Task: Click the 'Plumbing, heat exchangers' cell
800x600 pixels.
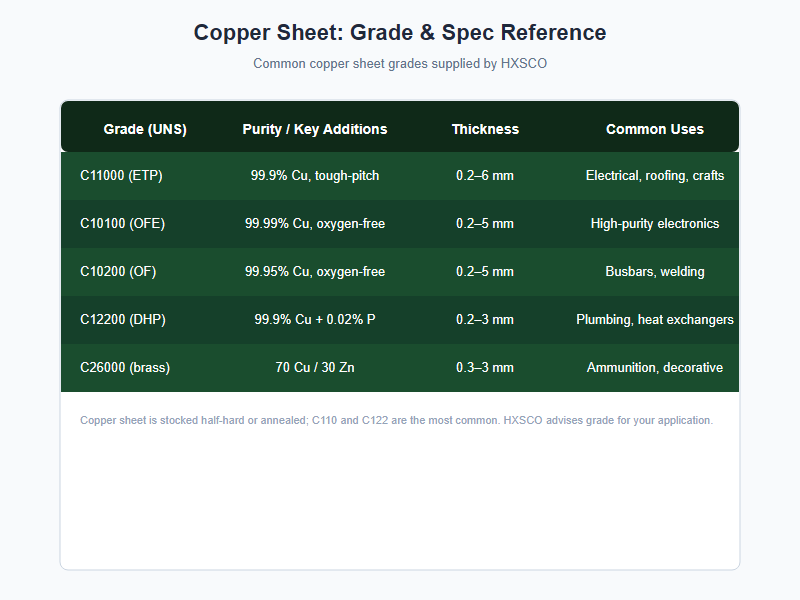Action: click(655, 319)
